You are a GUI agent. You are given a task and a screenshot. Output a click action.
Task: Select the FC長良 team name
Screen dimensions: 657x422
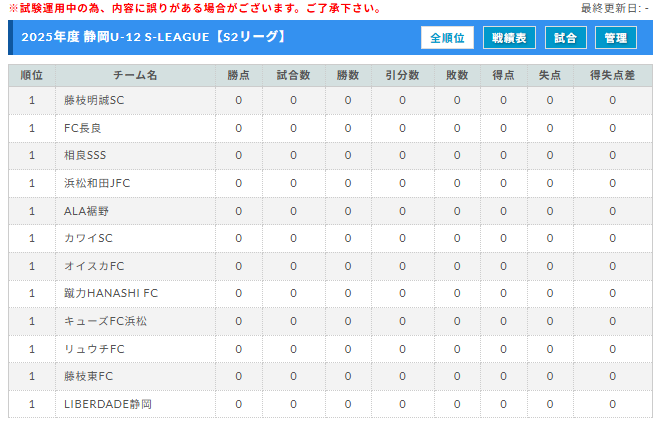point(83,128)
